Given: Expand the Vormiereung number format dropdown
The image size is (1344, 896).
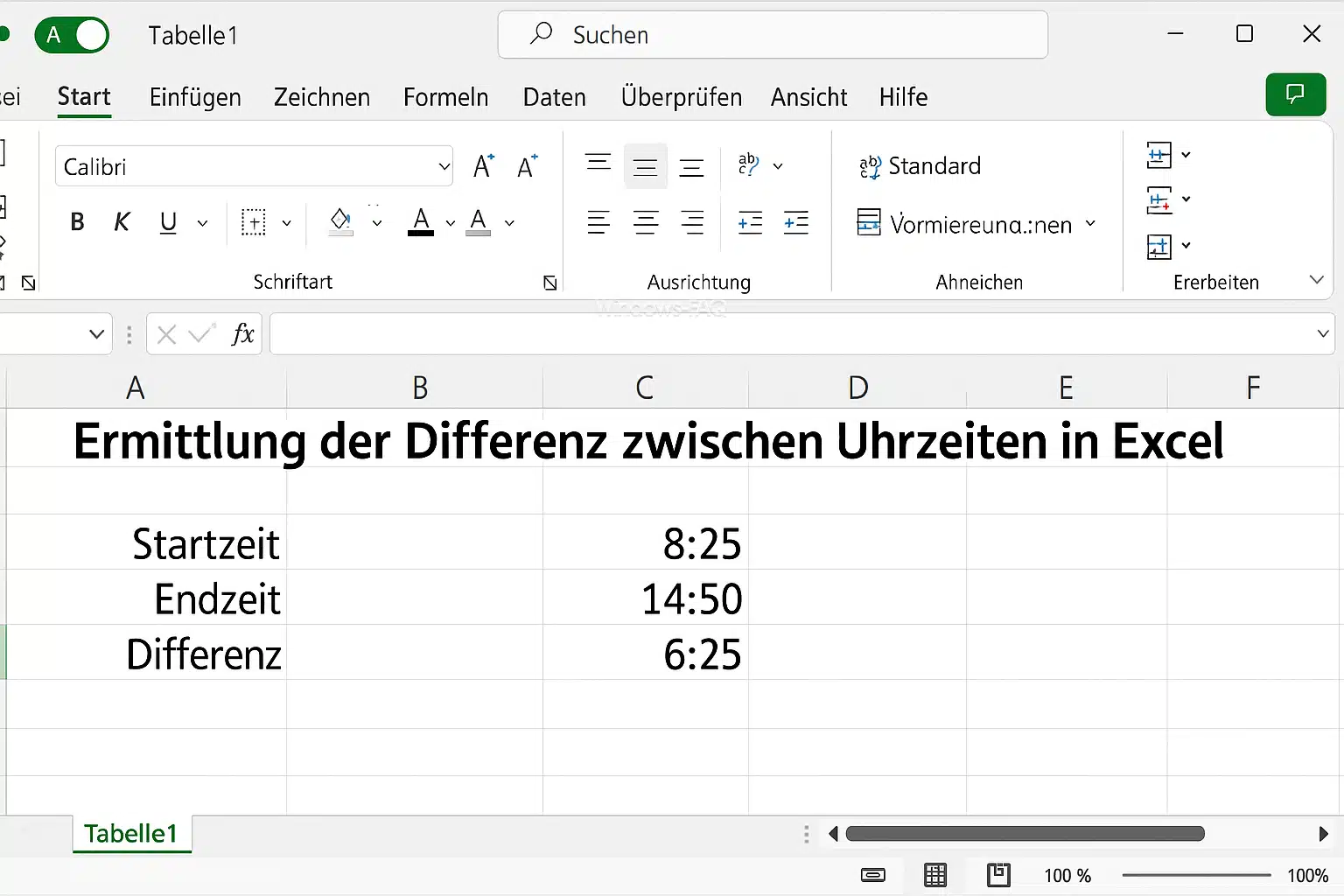Looking at the screenshot, I should tap(1090, 224).
